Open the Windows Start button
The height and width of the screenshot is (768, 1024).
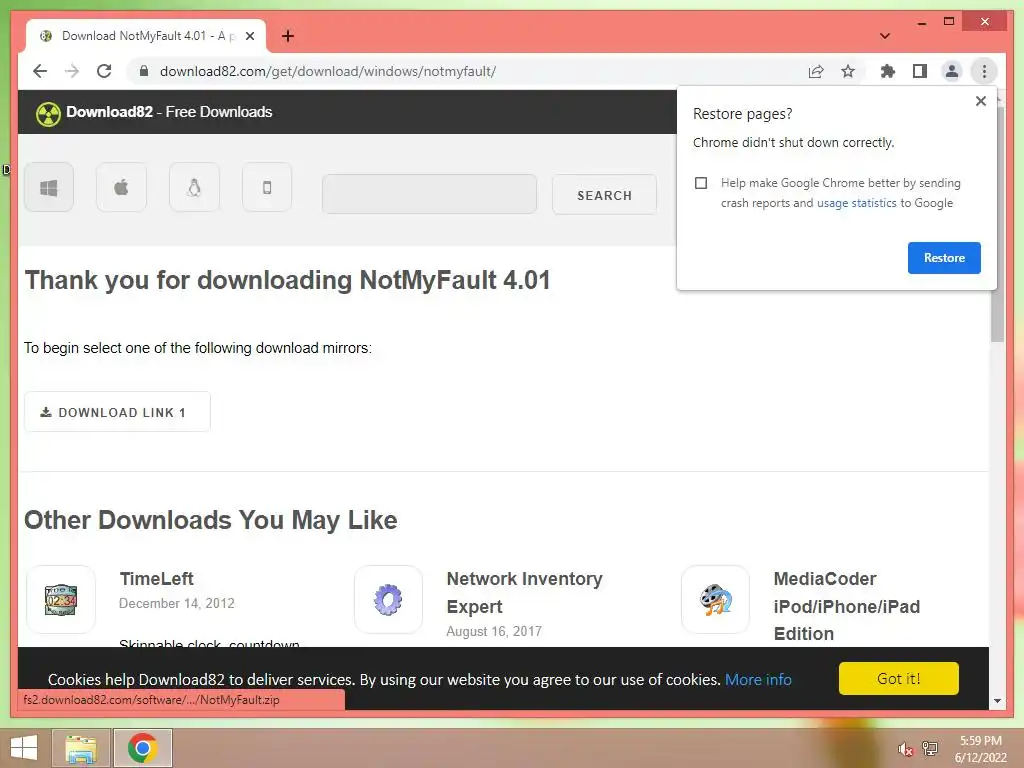coord(24,748)
